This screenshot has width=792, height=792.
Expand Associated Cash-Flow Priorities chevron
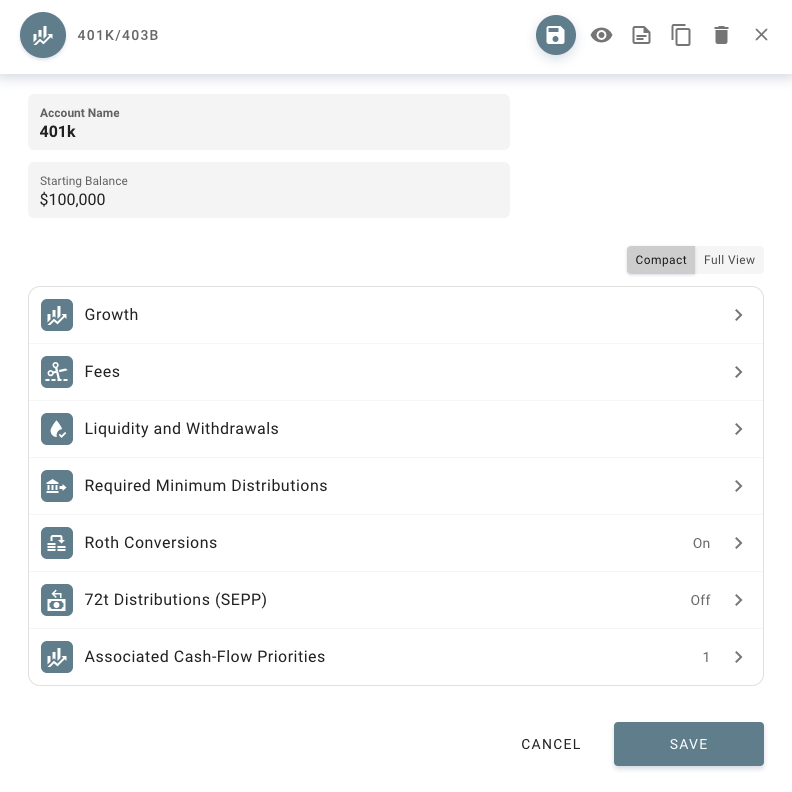738,657
